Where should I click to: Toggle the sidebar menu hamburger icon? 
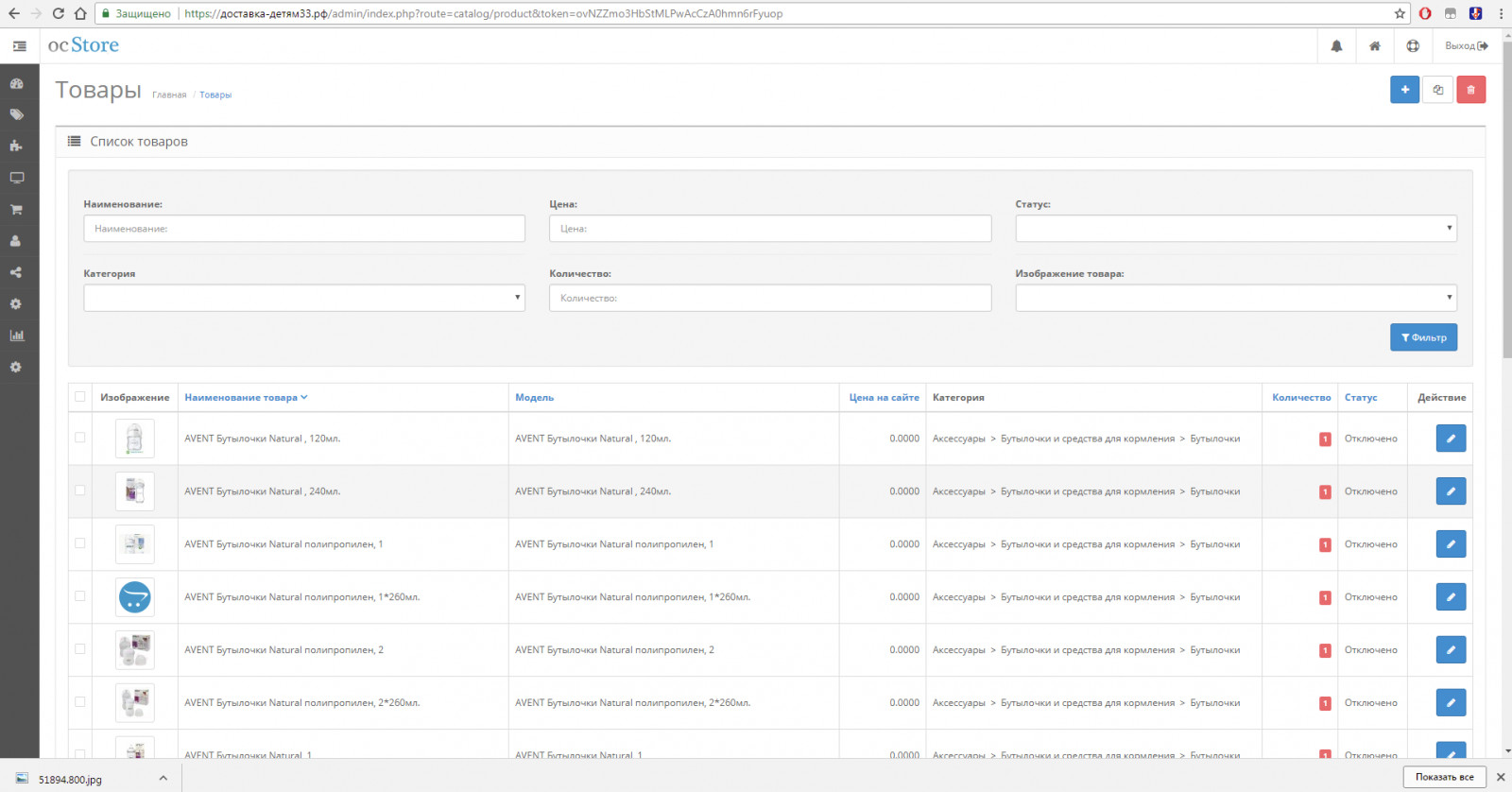coord(19,45)
